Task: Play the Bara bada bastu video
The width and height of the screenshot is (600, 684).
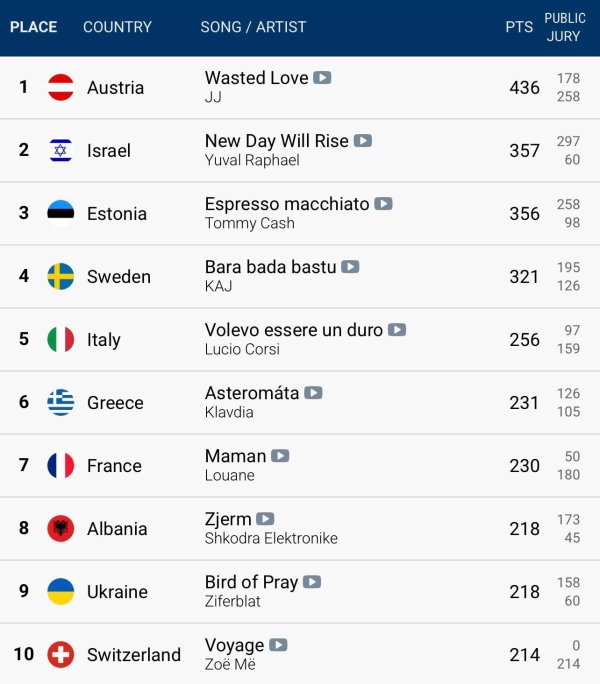Action: [350, 267]
